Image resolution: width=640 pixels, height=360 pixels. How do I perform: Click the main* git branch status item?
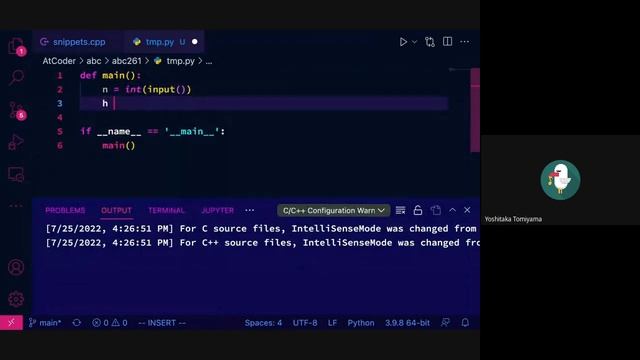tap(45, 322)
